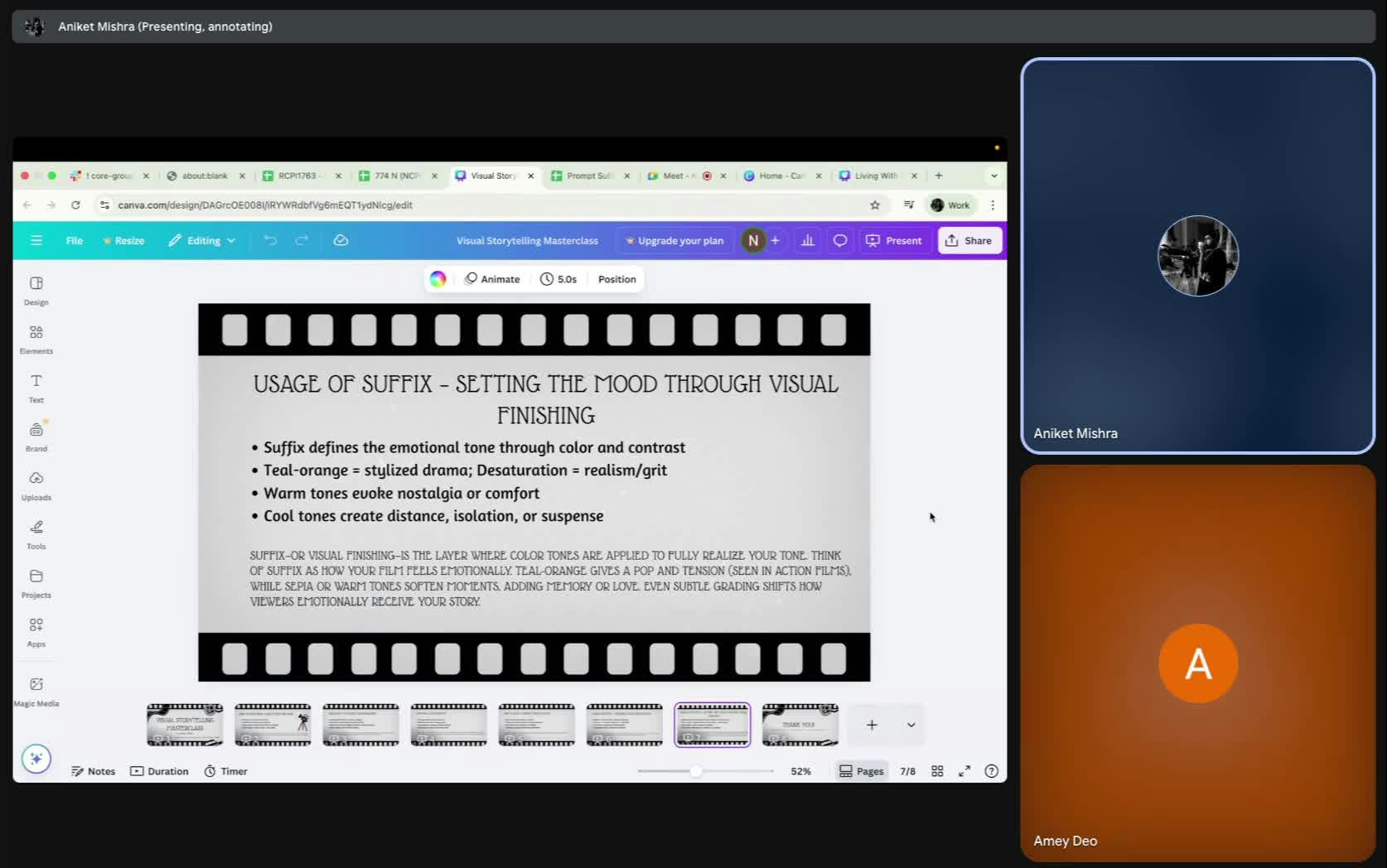This screenshot has height=868, width=1387.
Task: Click the cloud save status icon
Action: (341, 240)
